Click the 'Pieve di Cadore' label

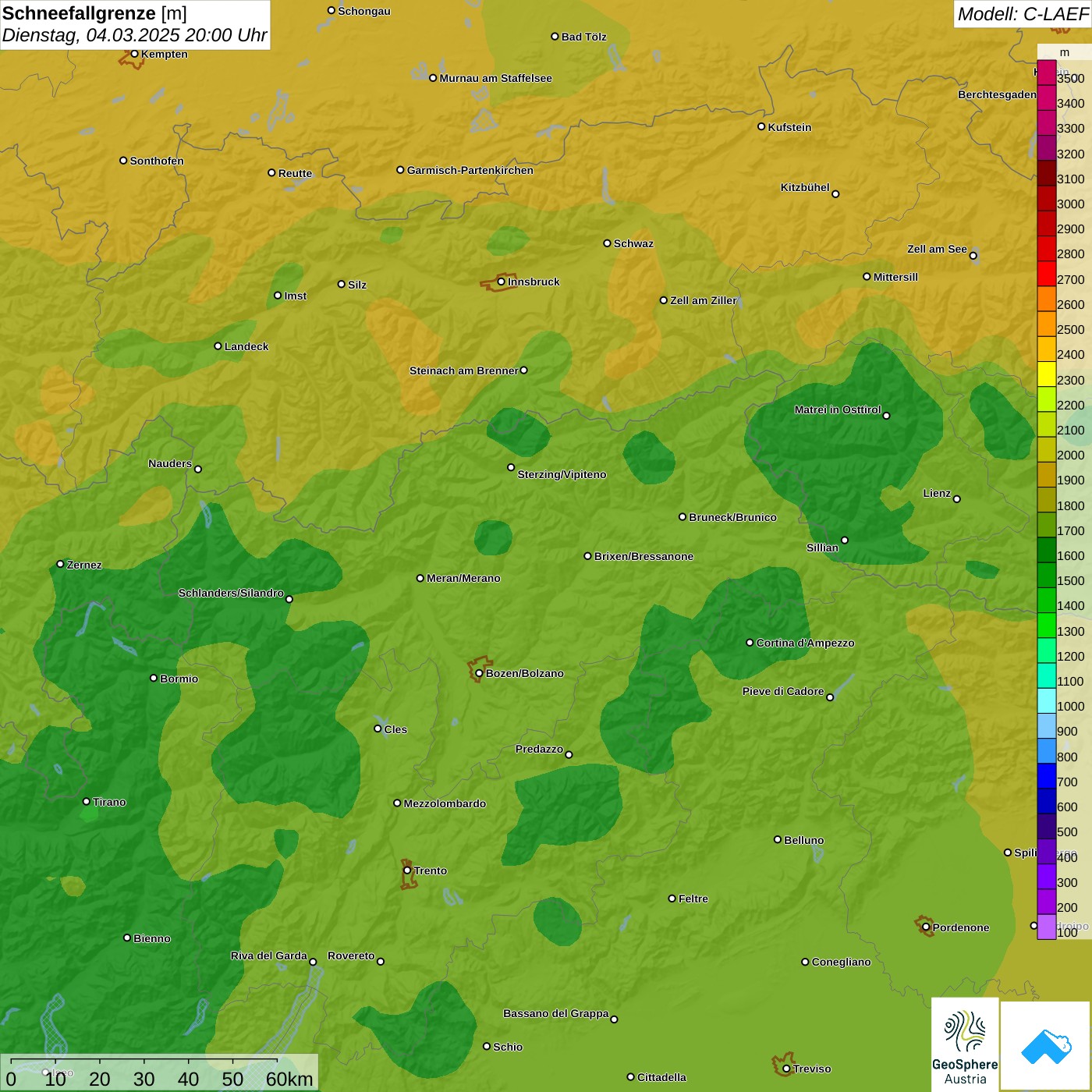click(x=783, y=691)
